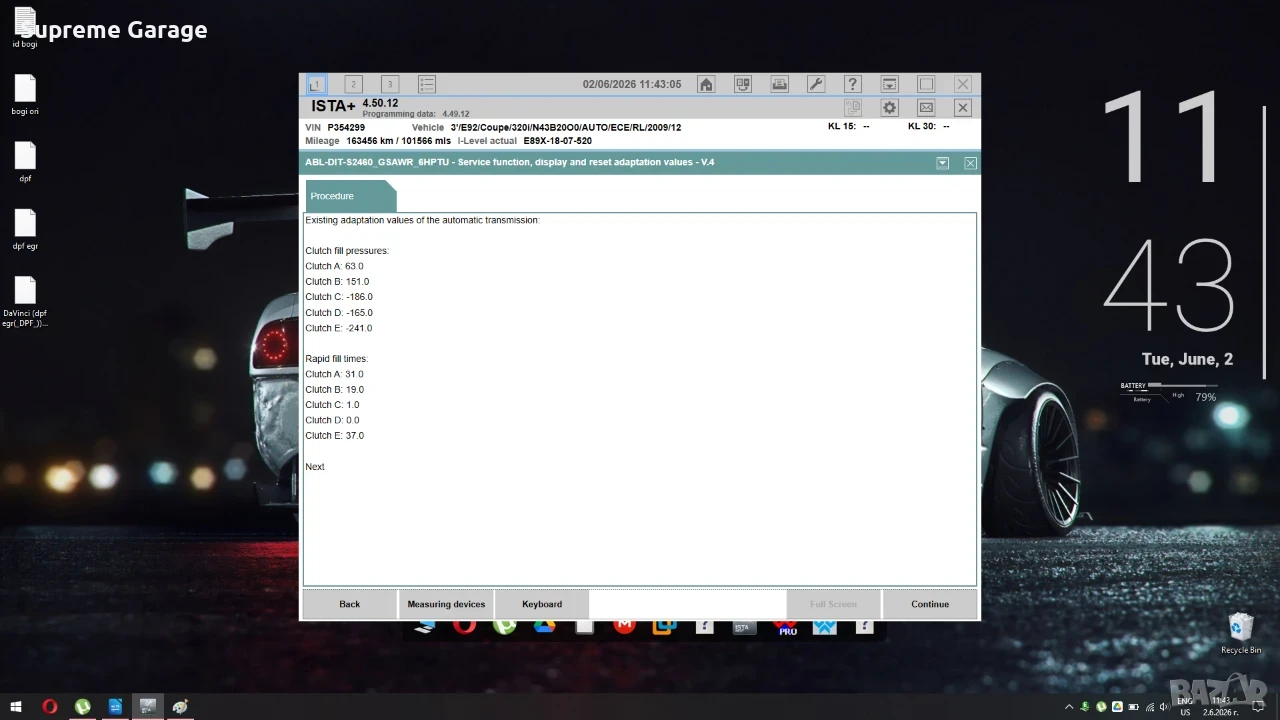
Task: Open the ISTA home screen icon
Action: tap(706, 84)
